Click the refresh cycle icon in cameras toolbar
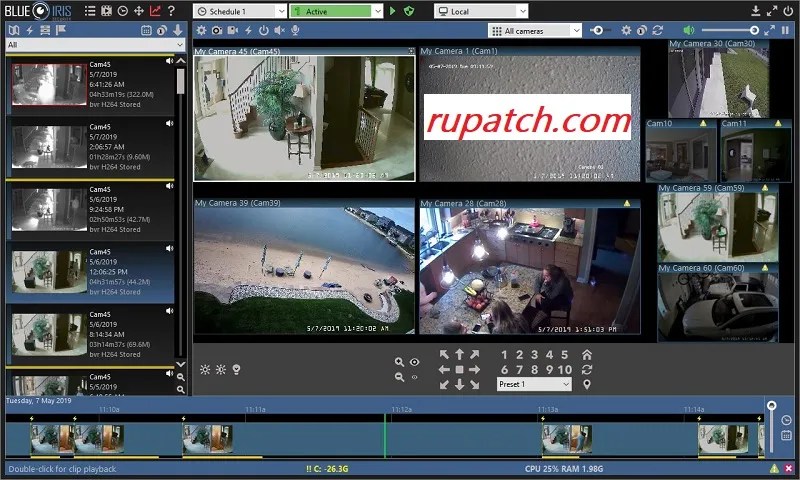800x480 pixels. (x=658, y=31)
